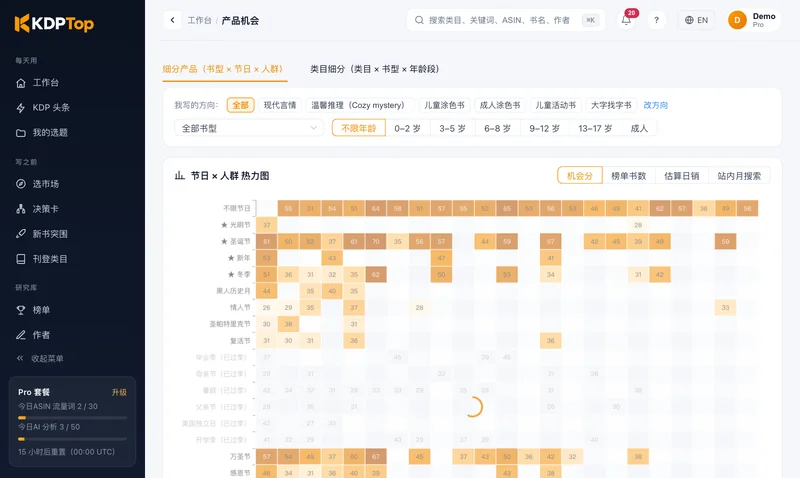
Task: Open the 全部书型 dropdown
Action: pyautogui.click(x=249, y=128)
